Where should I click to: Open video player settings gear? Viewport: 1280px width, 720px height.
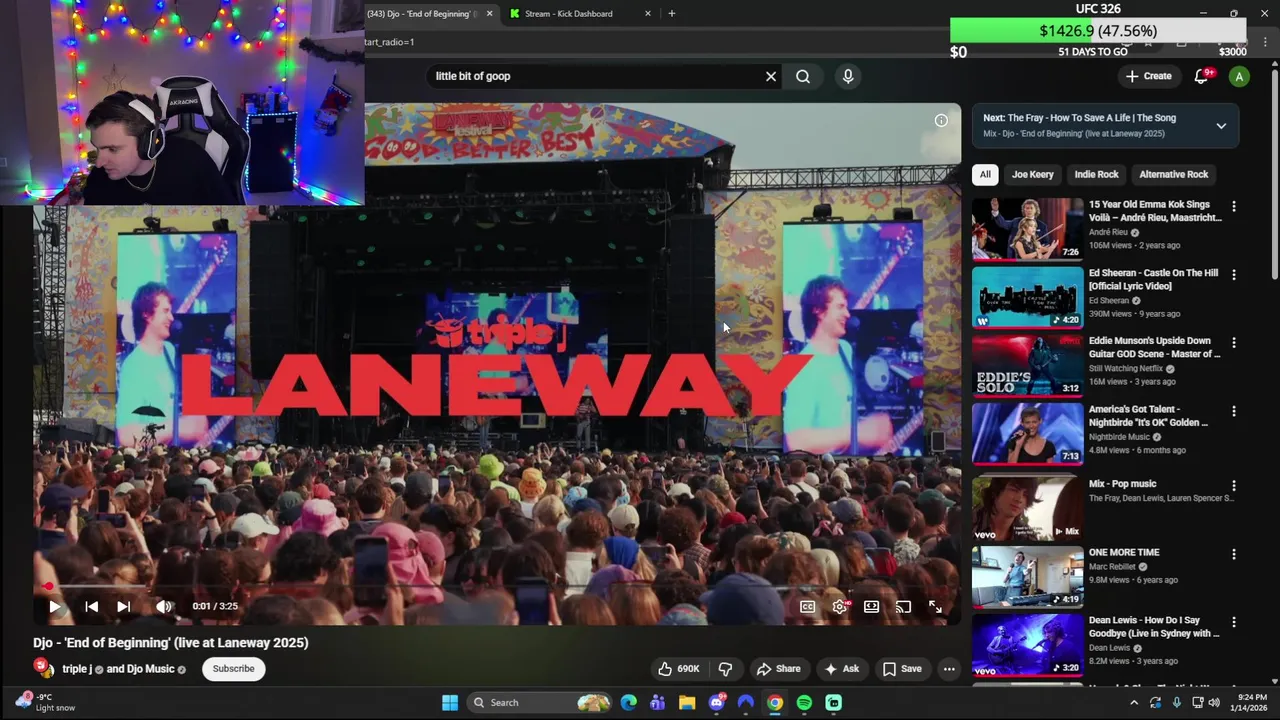[840, 606]
